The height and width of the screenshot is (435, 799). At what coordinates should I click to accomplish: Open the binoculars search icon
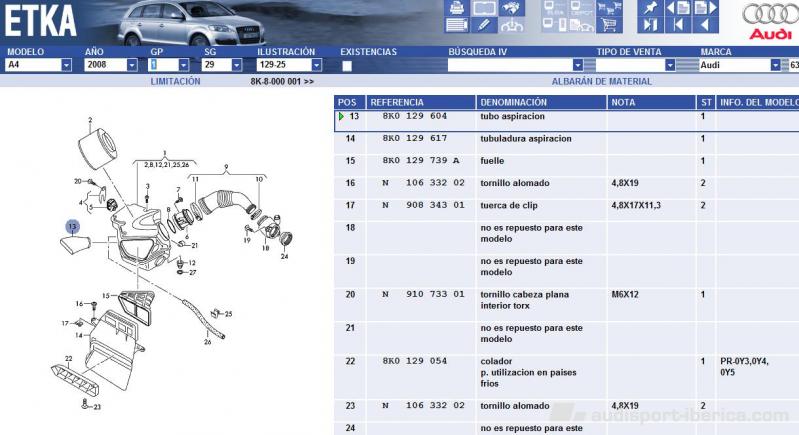512,8
